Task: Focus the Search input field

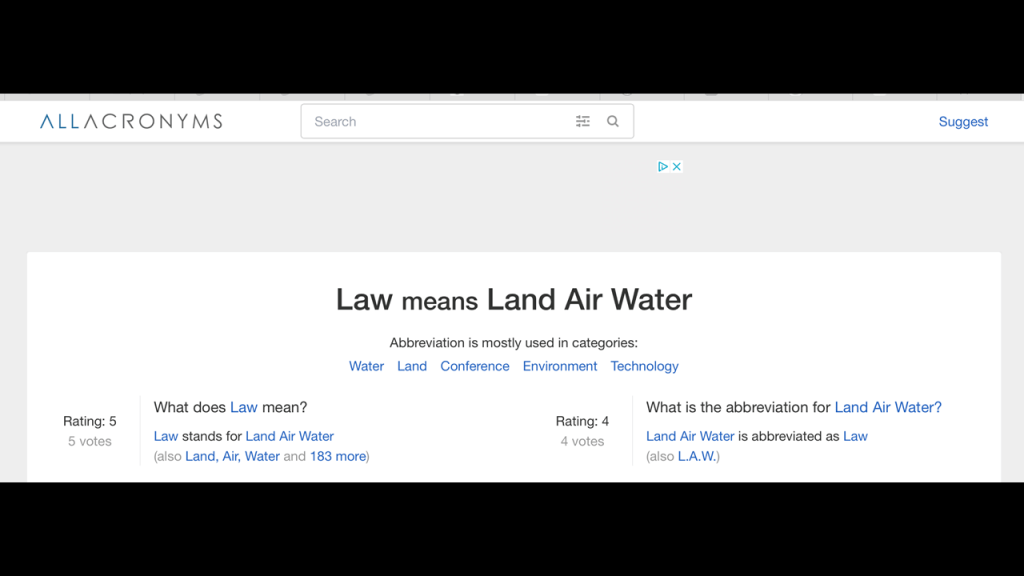Action: [x=435, y=122]
